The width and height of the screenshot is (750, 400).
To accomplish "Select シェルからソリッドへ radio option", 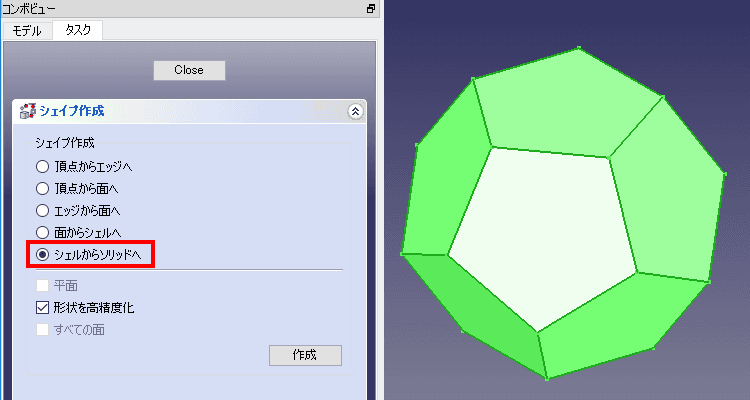I will tap(43, 255).
